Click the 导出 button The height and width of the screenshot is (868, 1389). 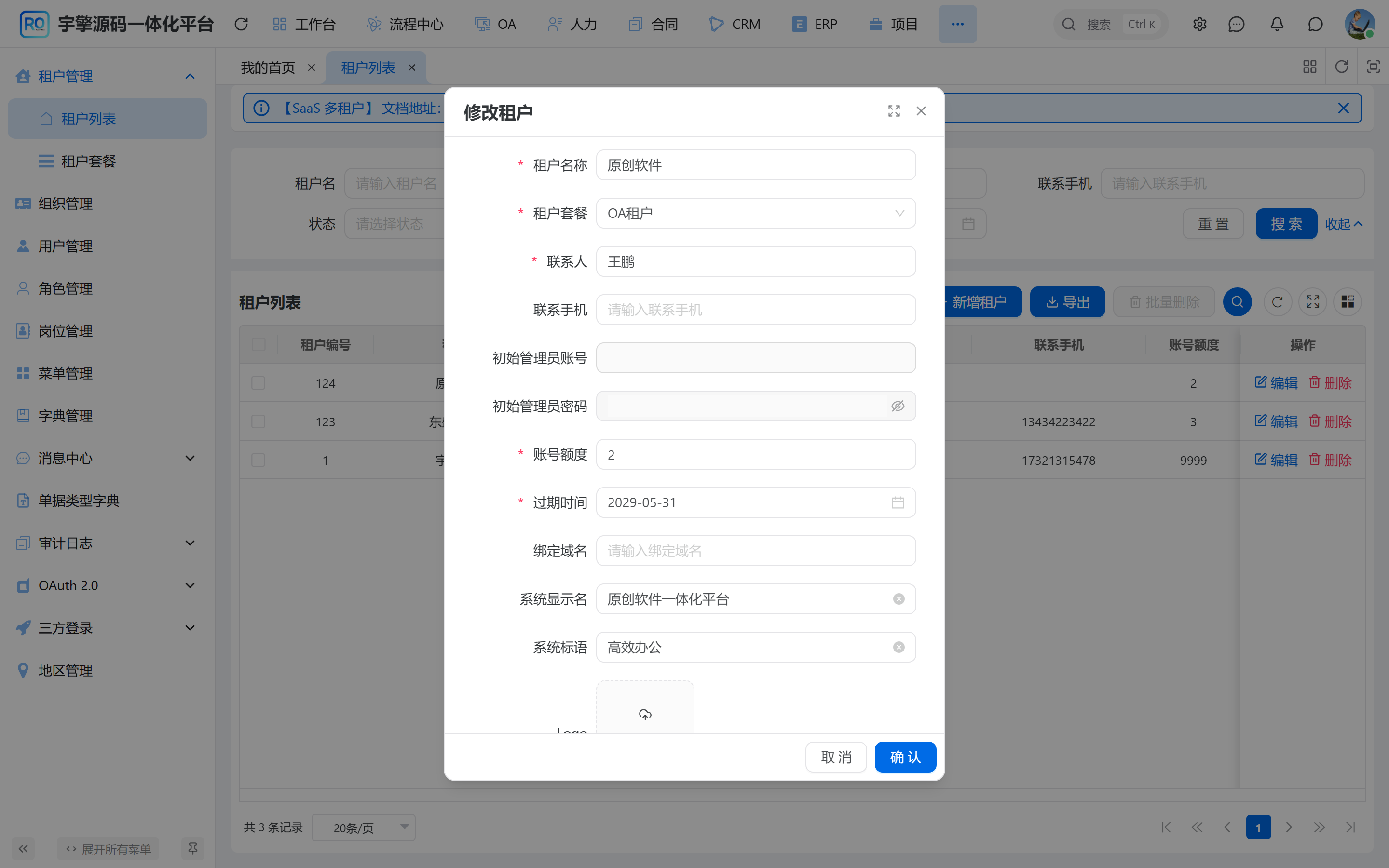coord(1068,302)
